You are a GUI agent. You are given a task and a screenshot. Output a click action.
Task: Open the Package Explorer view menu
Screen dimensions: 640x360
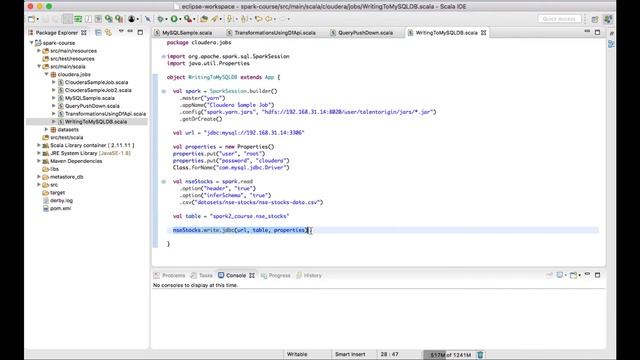(x=121, y=31)
